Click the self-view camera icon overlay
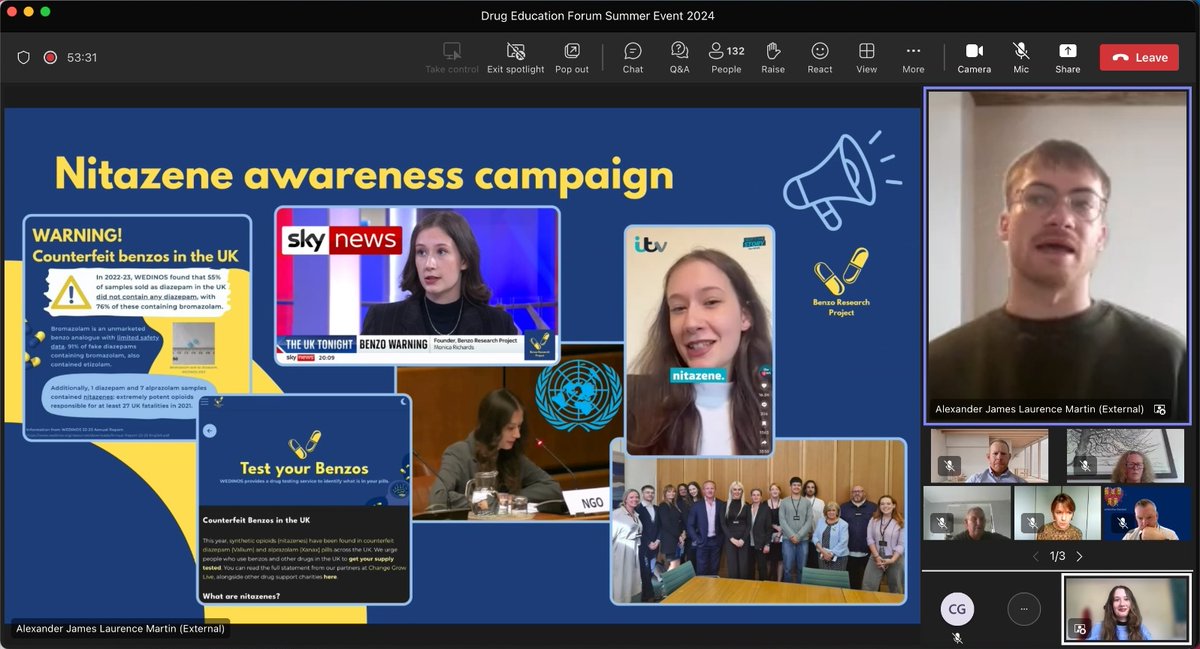The image size is (1200, 649). pyautogui.click(x=1079, y=628)
